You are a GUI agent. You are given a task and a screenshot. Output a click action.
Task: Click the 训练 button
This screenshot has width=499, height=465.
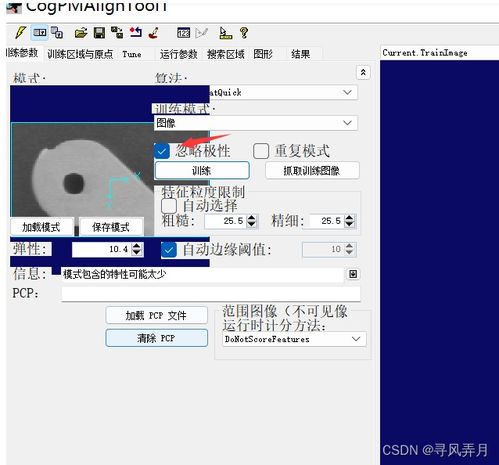coord(202,171)
